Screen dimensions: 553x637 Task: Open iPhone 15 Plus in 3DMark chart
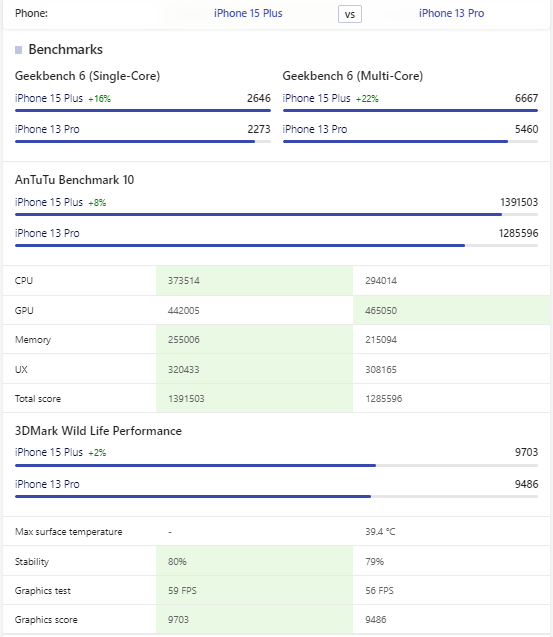point(49,452)
